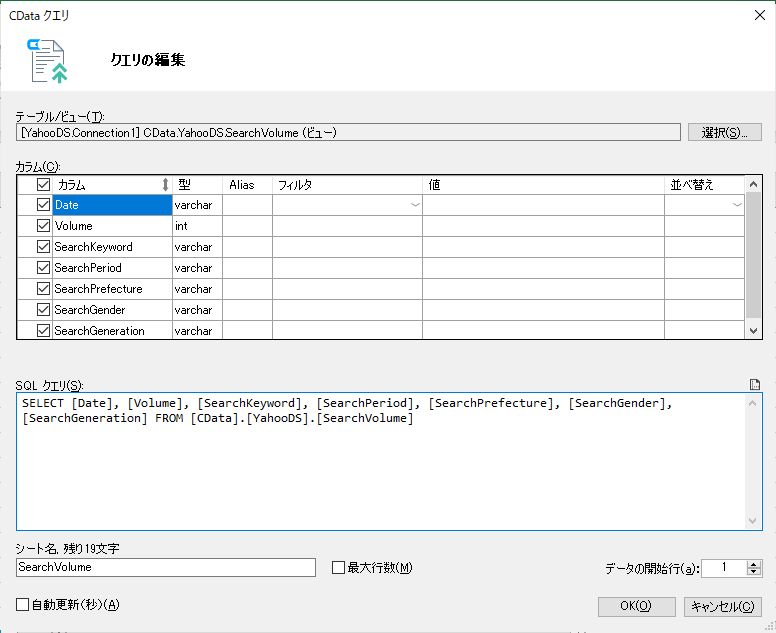
Task: Click the column list scroll-up arrow
Action: click(753, 184)
